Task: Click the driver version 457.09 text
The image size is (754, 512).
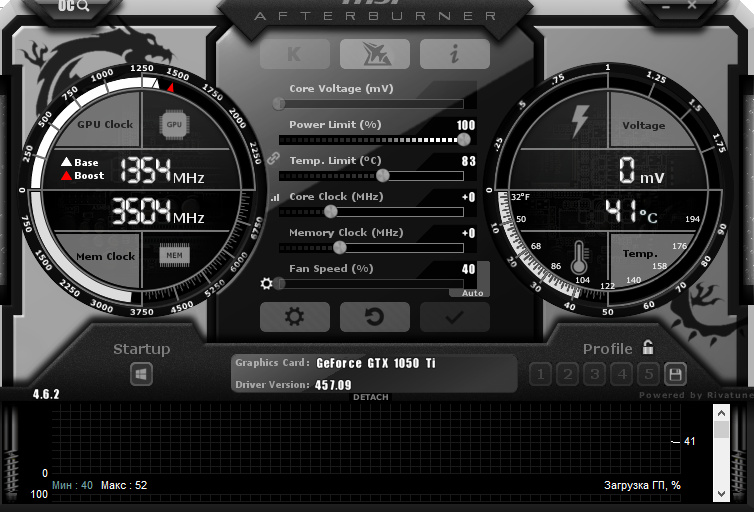Action: click(333, 385)
